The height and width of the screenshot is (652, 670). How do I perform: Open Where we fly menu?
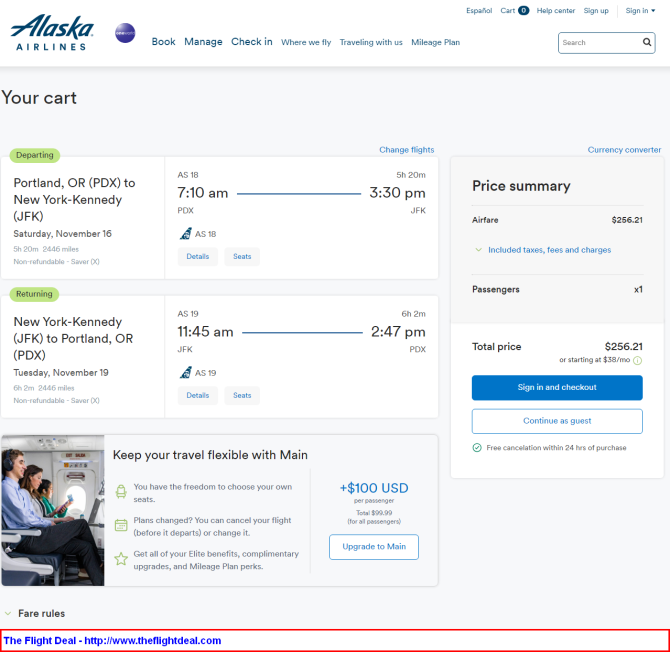coord(306,42)
